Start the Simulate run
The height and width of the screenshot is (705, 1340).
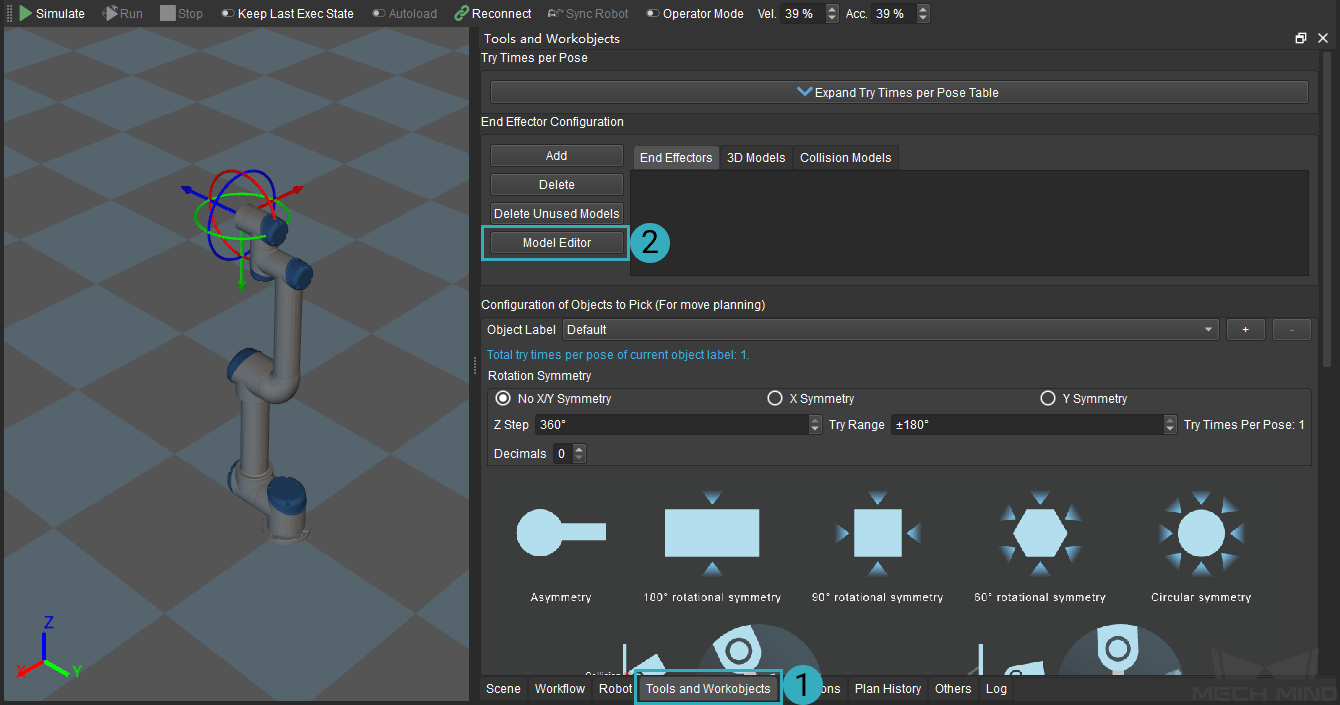pos(52,14)
